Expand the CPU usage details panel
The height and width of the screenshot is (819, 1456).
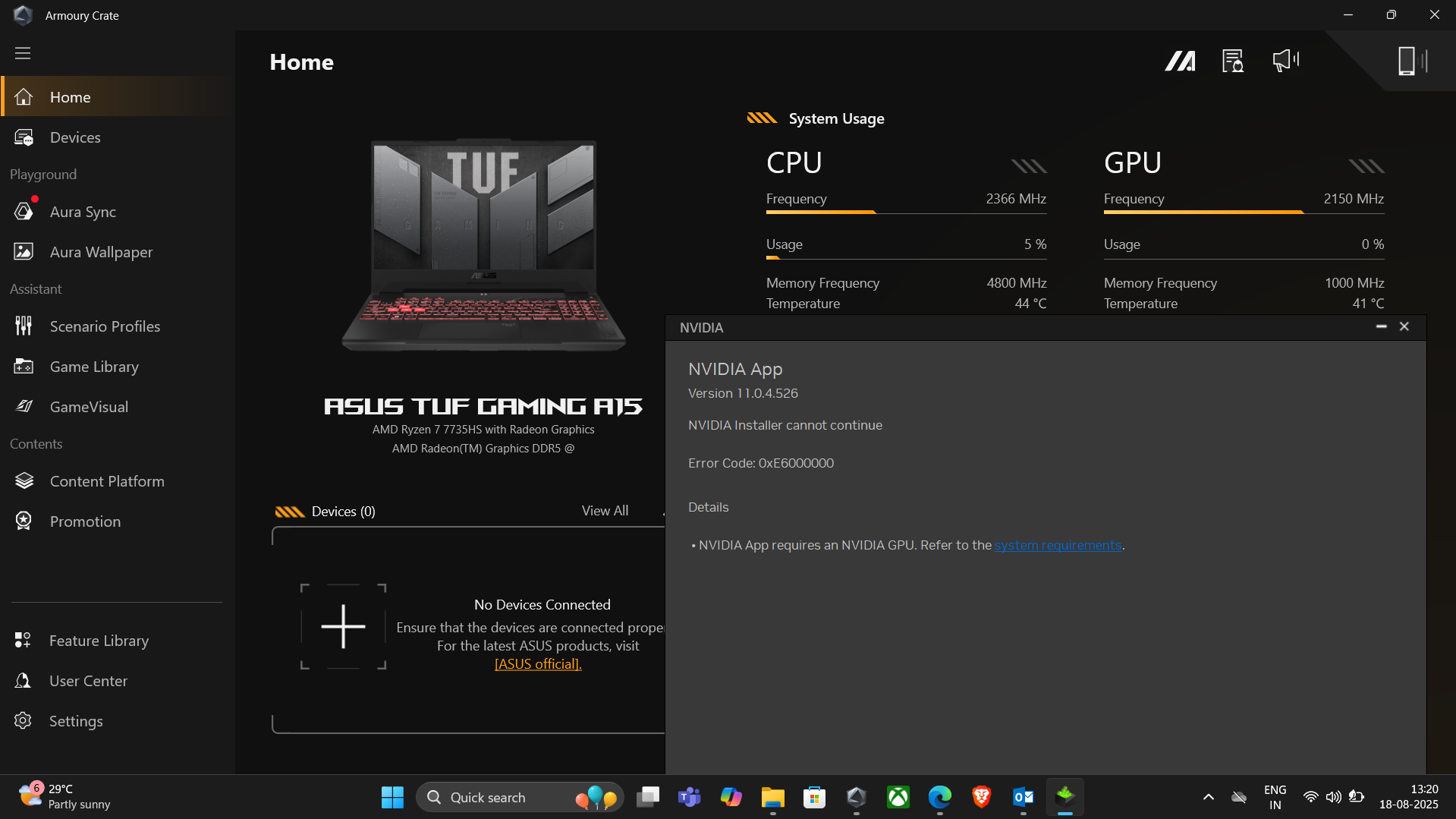click(1029, 165)
